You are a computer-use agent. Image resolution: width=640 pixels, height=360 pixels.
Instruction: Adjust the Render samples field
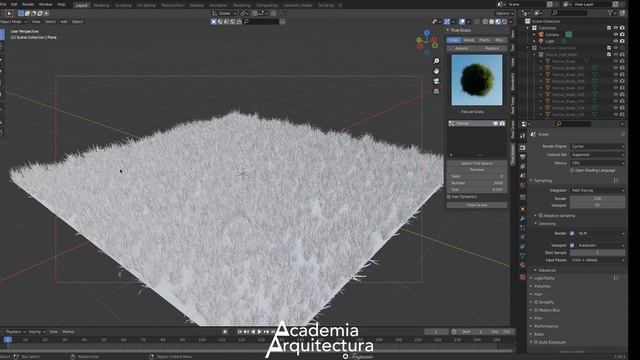click(x=598, y=198)
